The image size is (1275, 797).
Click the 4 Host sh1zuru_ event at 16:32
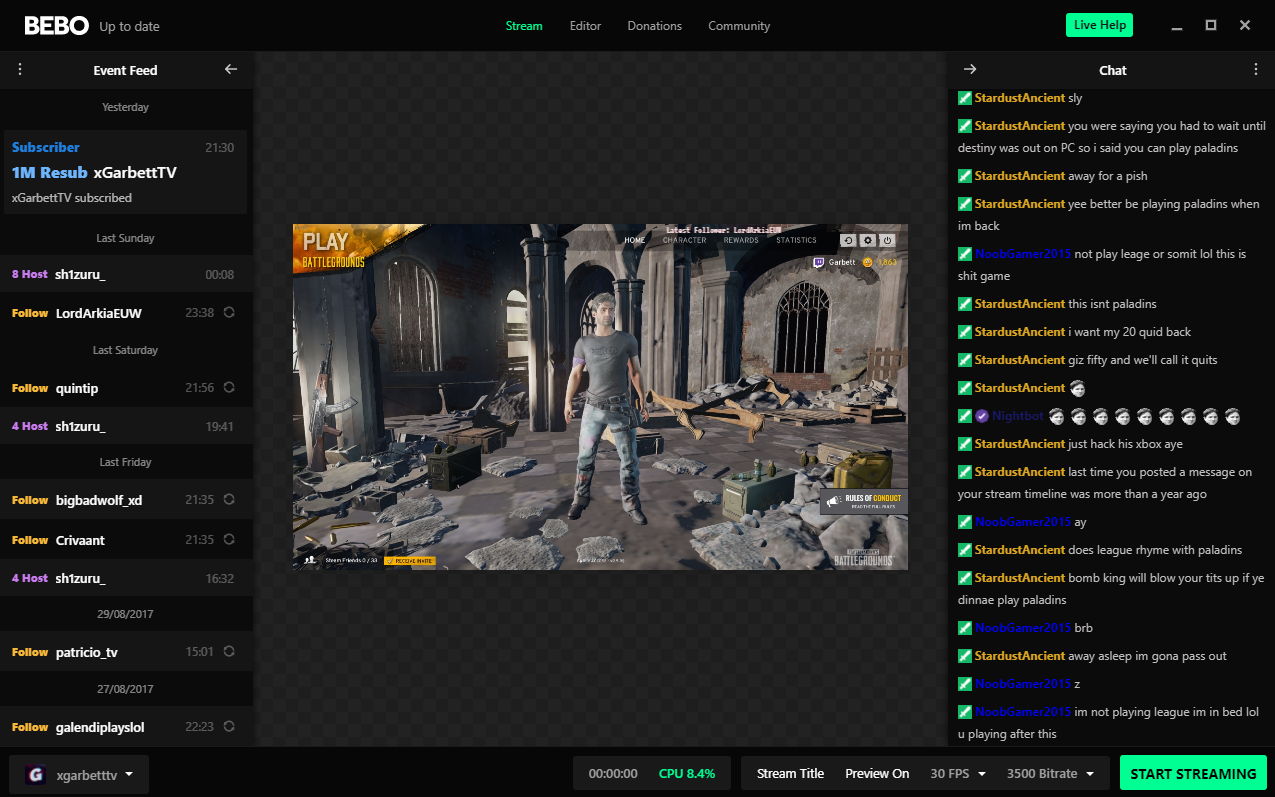pos(126,578)
